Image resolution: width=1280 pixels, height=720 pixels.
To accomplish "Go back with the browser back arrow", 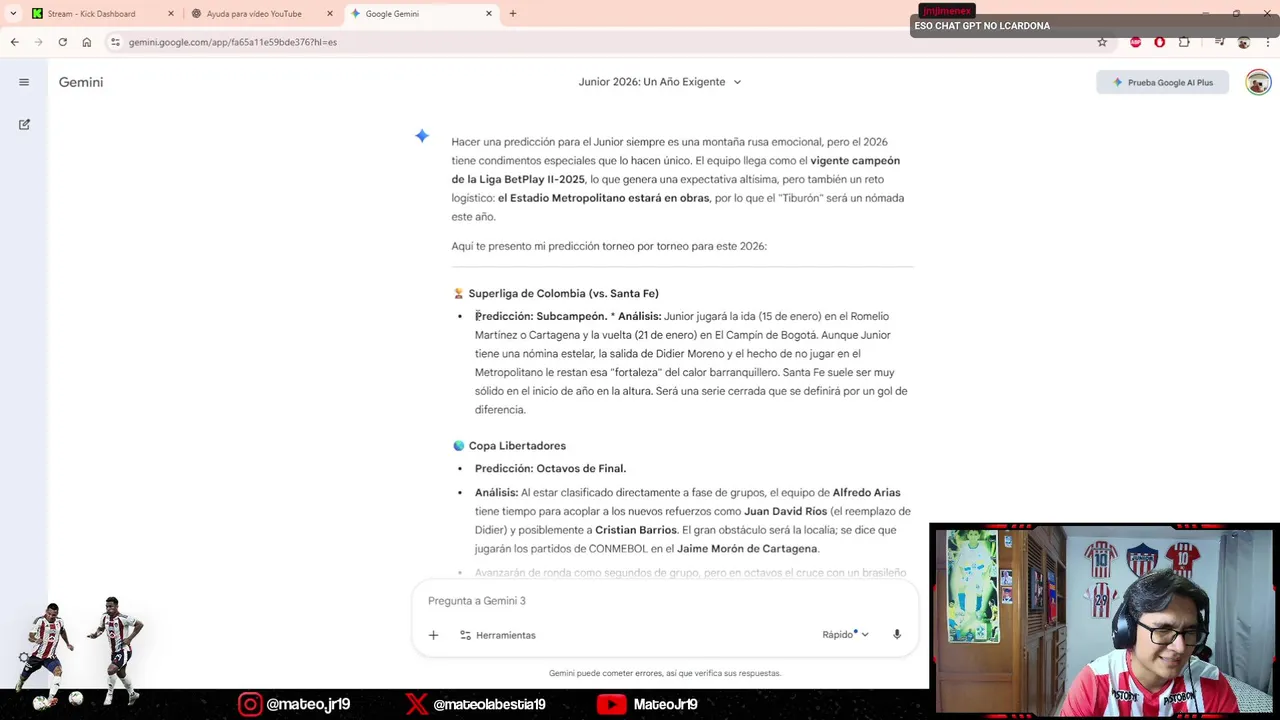I will (14, 42).
